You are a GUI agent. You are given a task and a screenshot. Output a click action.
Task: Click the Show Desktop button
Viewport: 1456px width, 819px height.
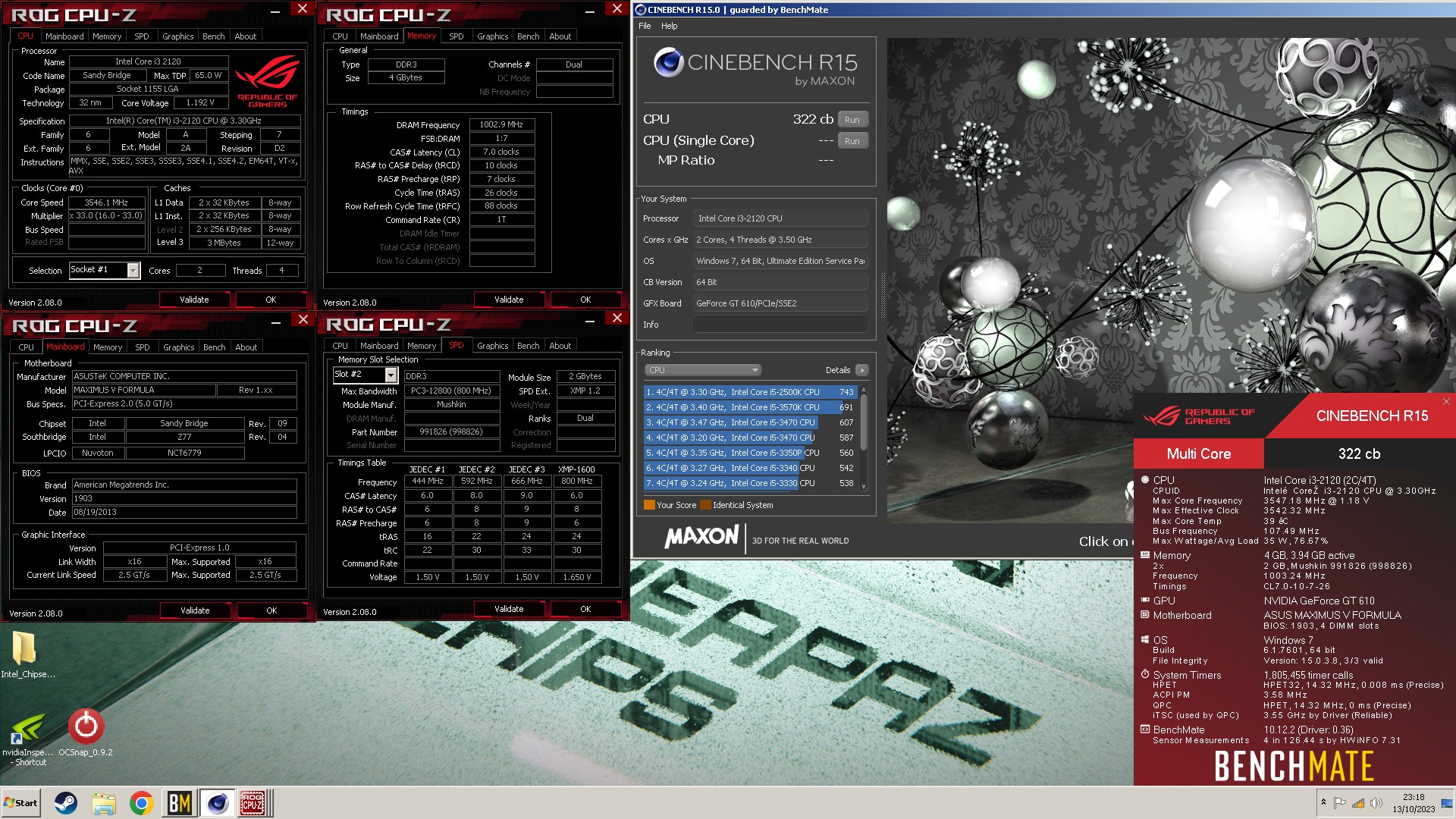click(x=1447, y=802)
